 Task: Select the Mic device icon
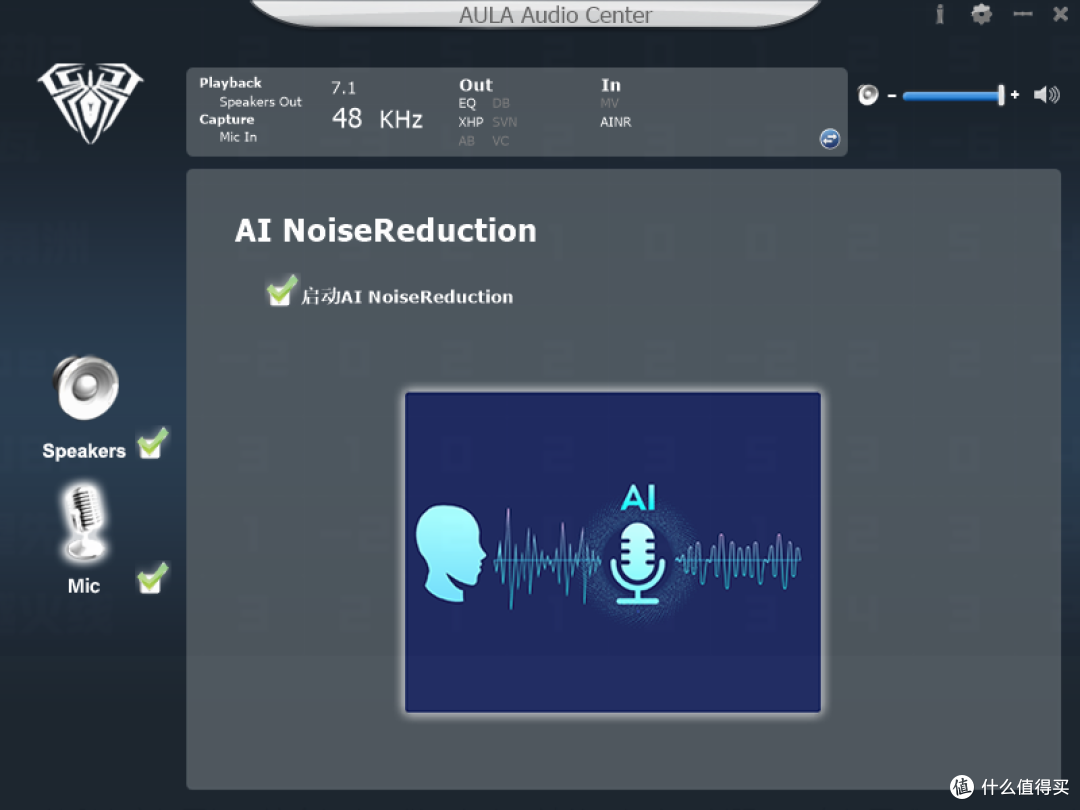(84, 521)
